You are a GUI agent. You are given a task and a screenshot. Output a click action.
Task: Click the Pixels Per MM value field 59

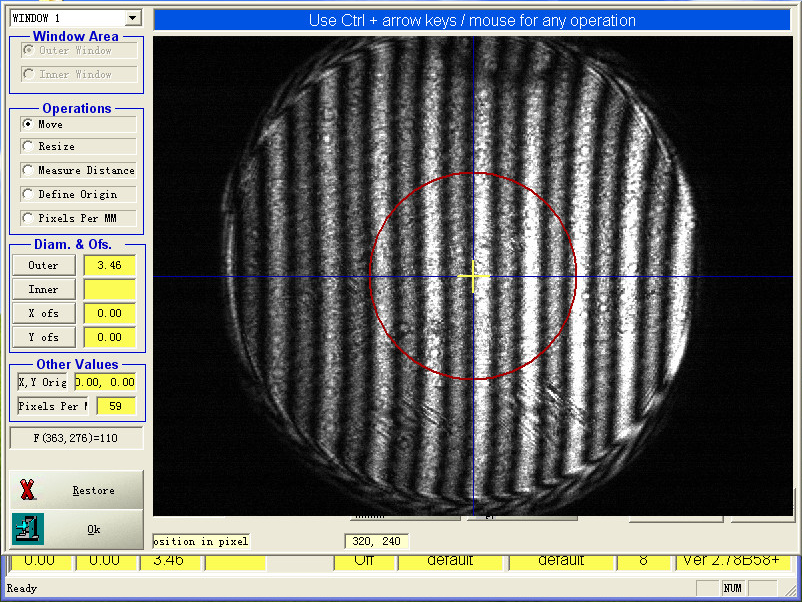coord(115,406)
